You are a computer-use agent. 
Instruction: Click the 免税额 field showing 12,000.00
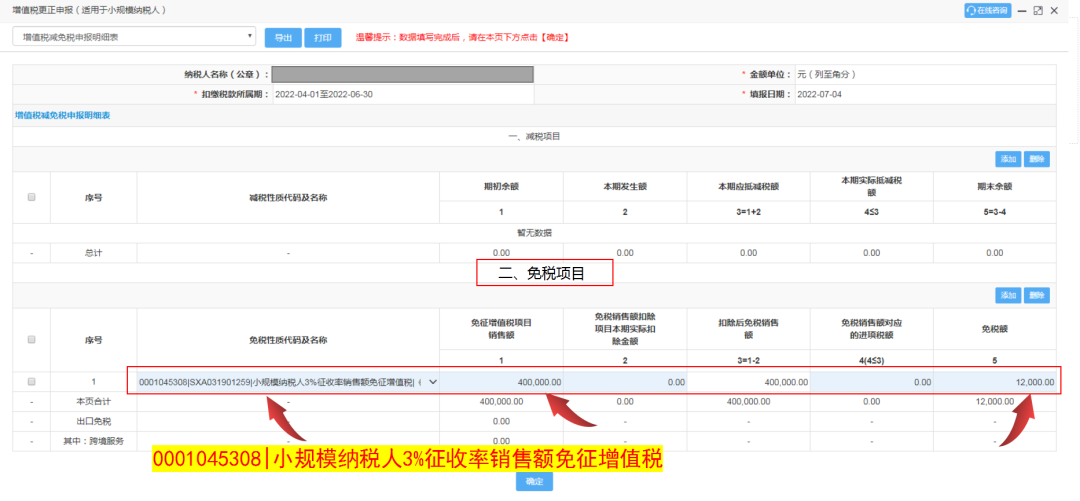tap(994, 381)
